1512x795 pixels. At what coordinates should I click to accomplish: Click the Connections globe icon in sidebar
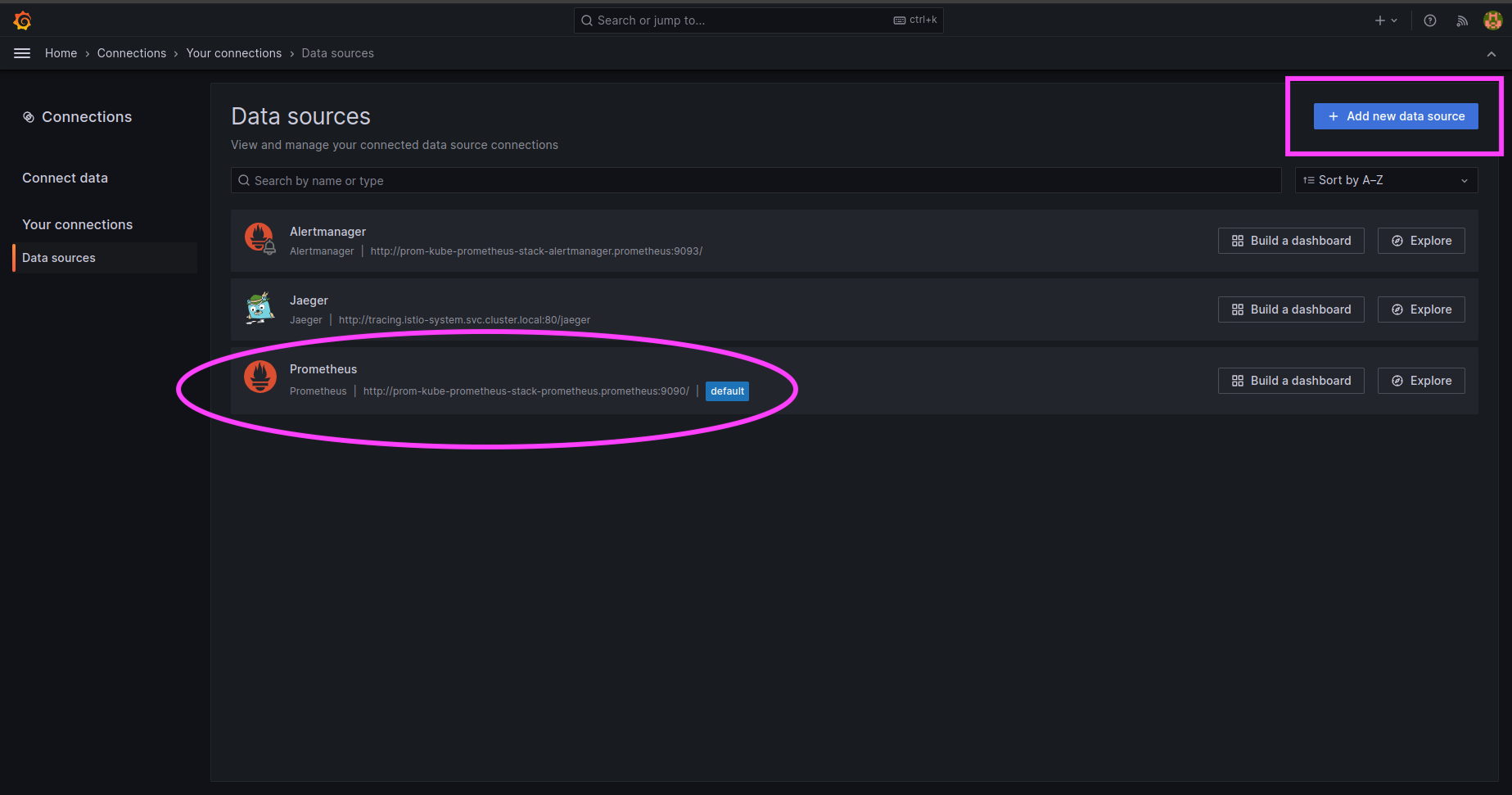[x=29, y=116]
